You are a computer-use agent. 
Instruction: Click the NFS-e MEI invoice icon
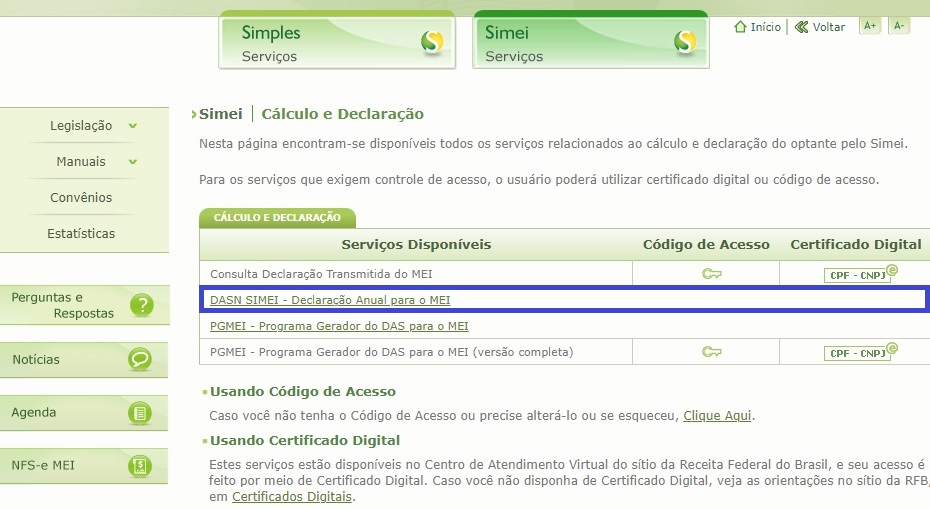140,466
